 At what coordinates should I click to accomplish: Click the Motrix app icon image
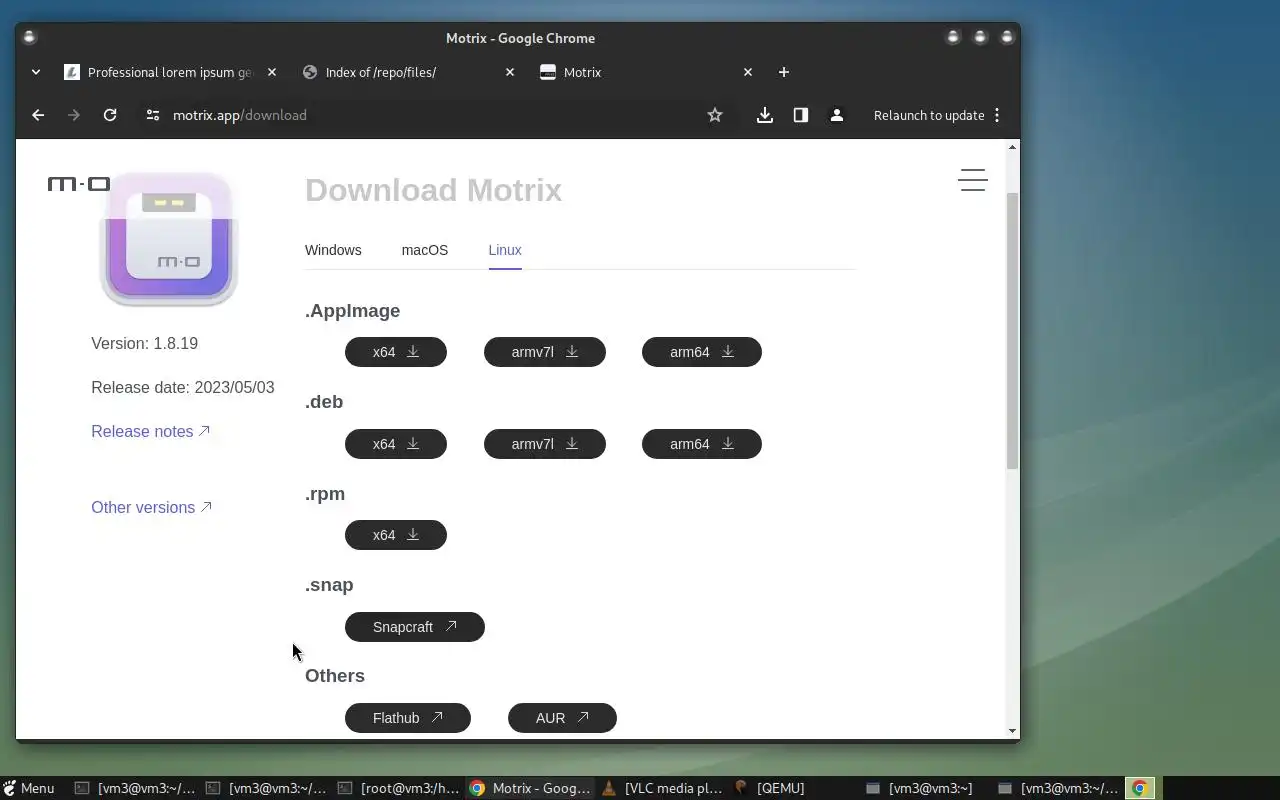[169, 238]
